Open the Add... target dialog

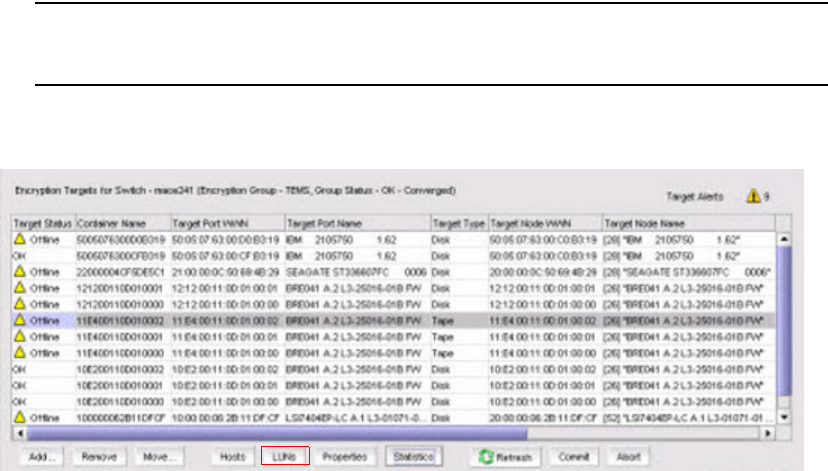pyautogui.click(x=42, y=456)
